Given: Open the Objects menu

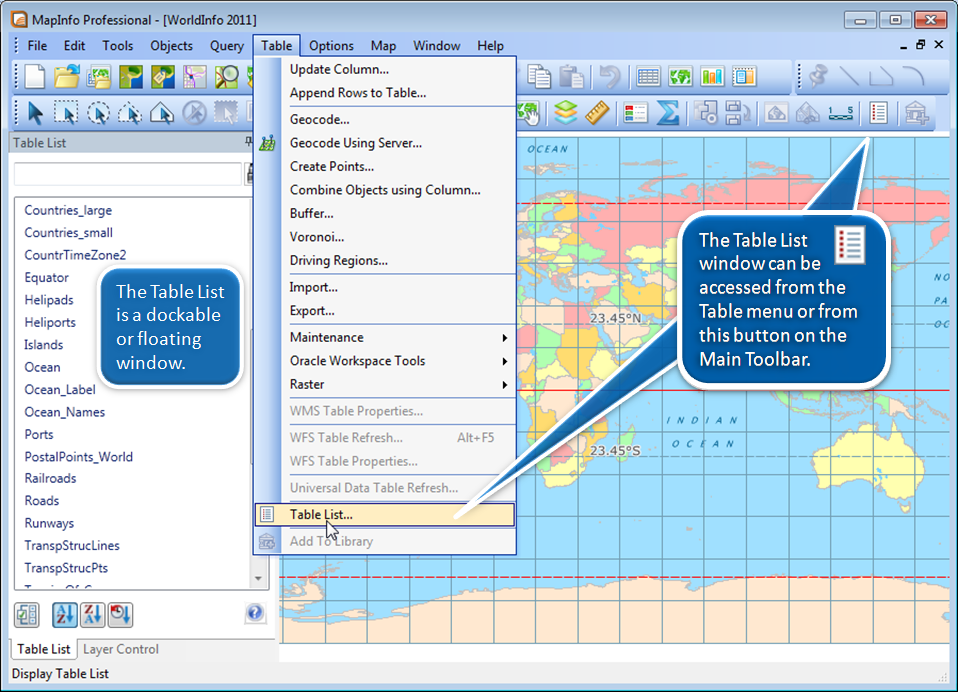Looking at the screenshot, I should click(x=172, y=46).
